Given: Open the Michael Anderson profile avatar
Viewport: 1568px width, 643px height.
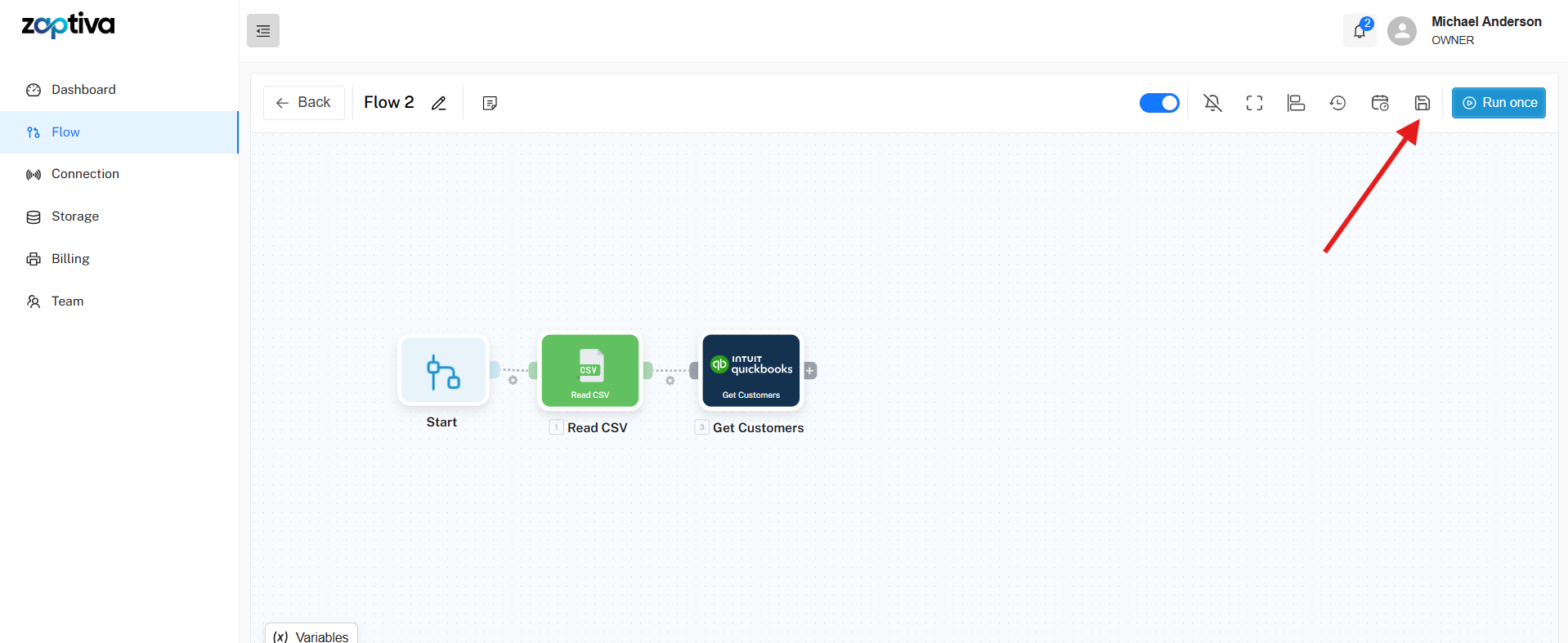Looking at the screenshot, I should click(1401, 31).
